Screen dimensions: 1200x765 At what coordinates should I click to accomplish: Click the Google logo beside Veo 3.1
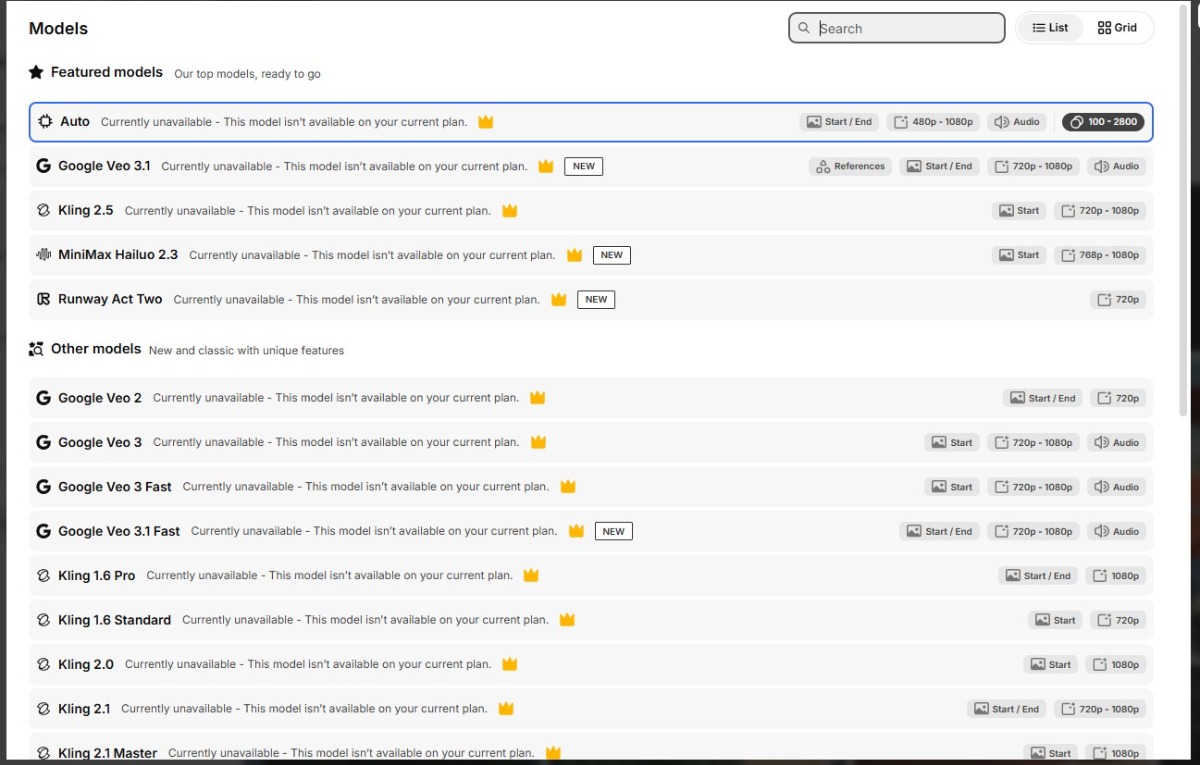[x=43, y=166]
